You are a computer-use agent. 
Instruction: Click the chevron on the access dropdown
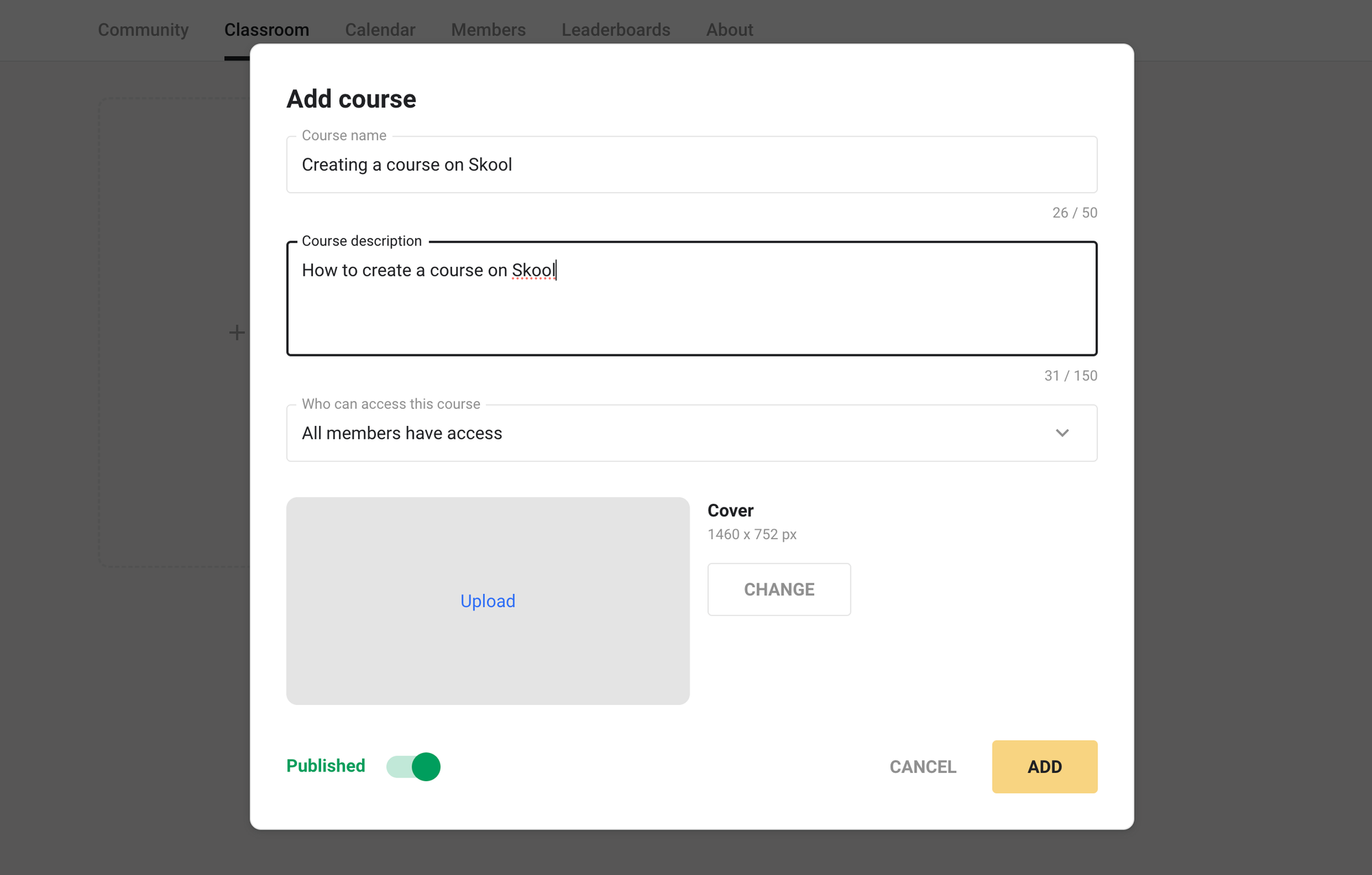tap(1063, 433)
